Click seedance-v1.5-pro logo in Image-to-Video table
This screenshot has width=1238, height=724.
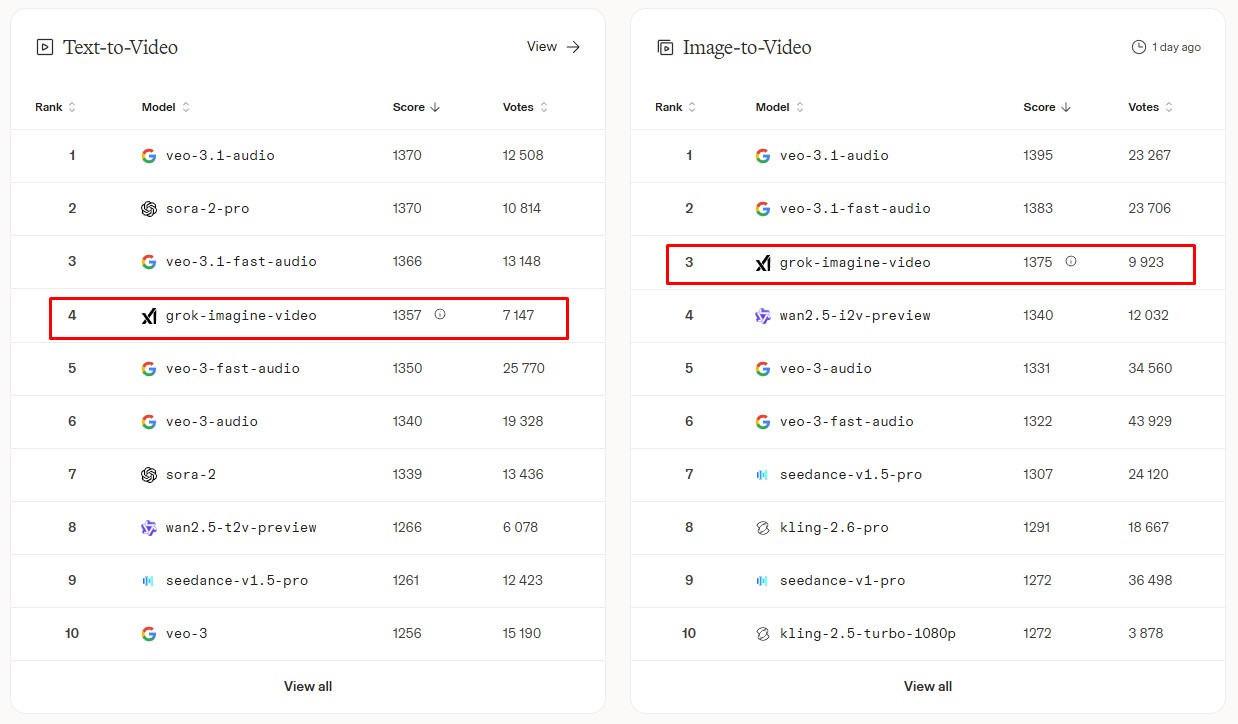click(763, 475)
